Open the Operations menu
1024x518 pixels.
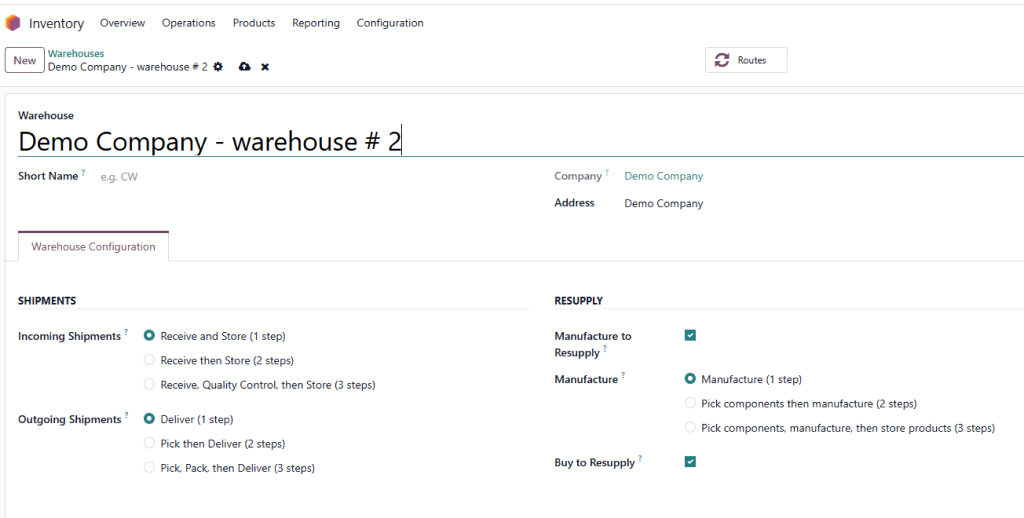tap(188, 23)
